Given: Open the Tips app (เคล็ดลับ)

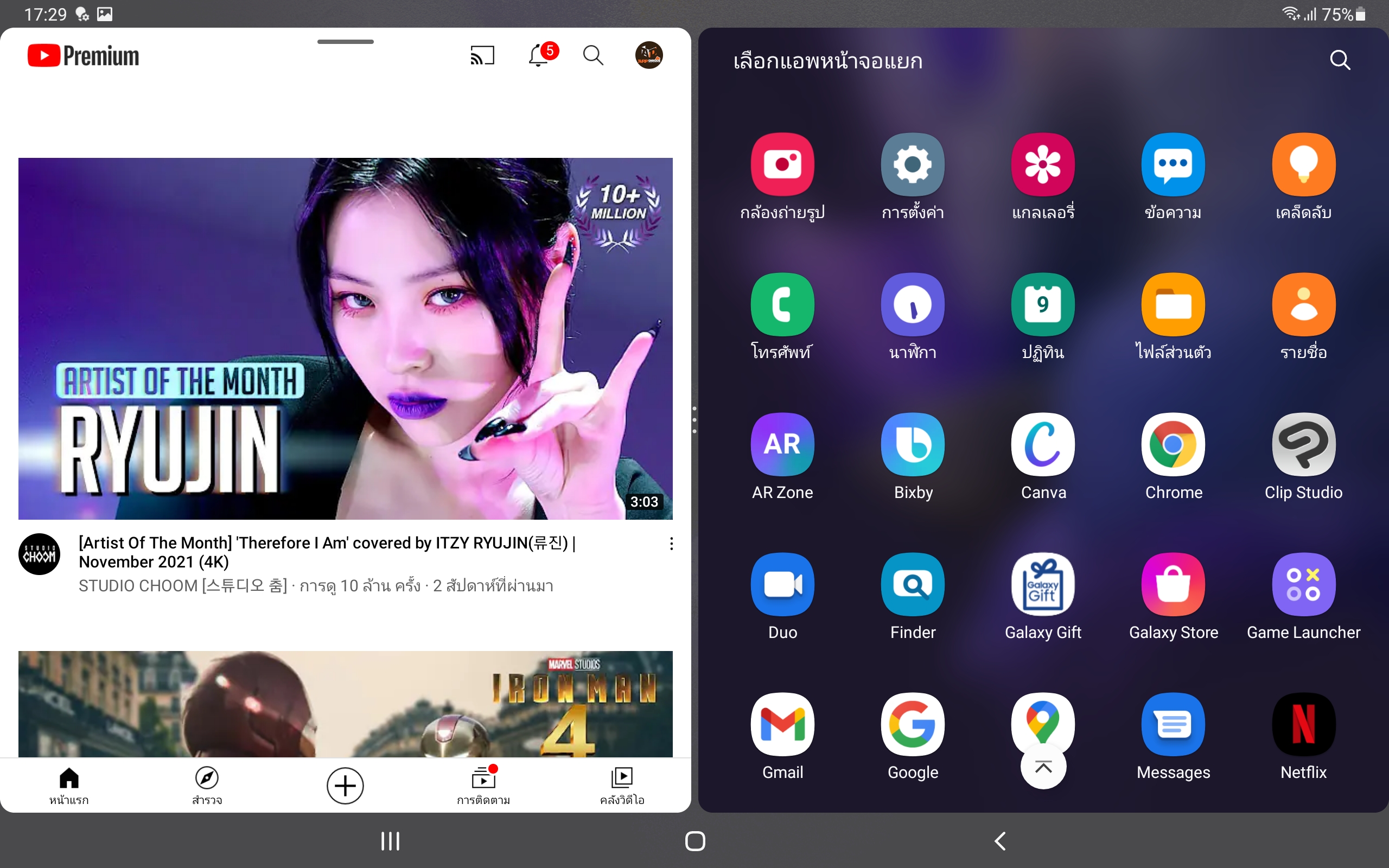Looking at the screenshot, I should (x=1303, y=165).
